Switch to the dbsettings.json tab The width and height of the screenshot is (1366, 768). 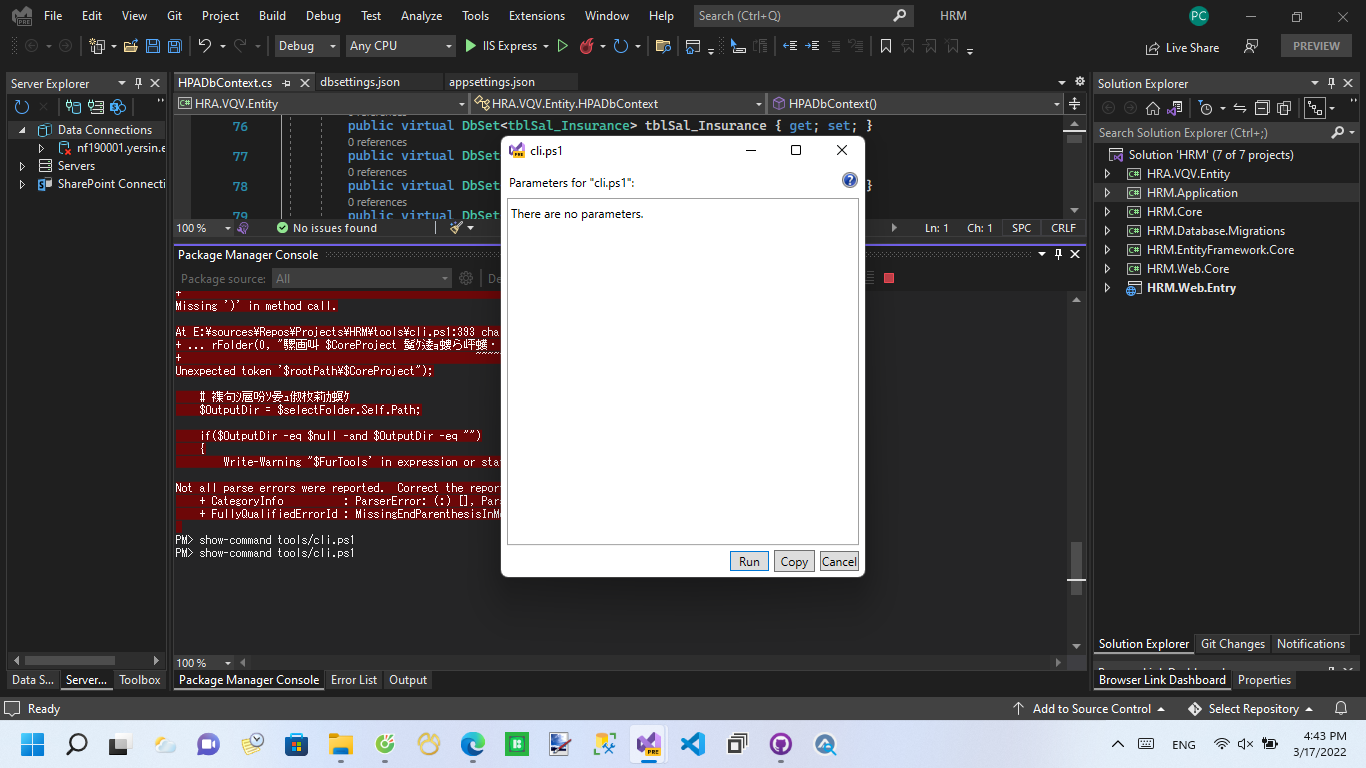point(360,82)
